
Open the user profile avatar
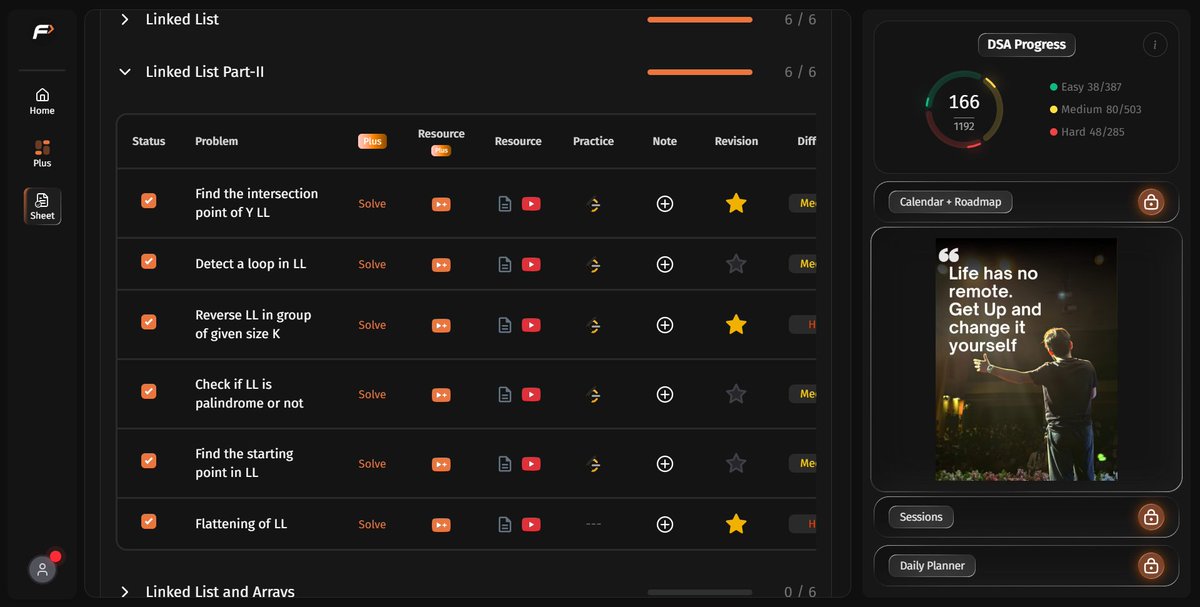(x=42, y=569)
